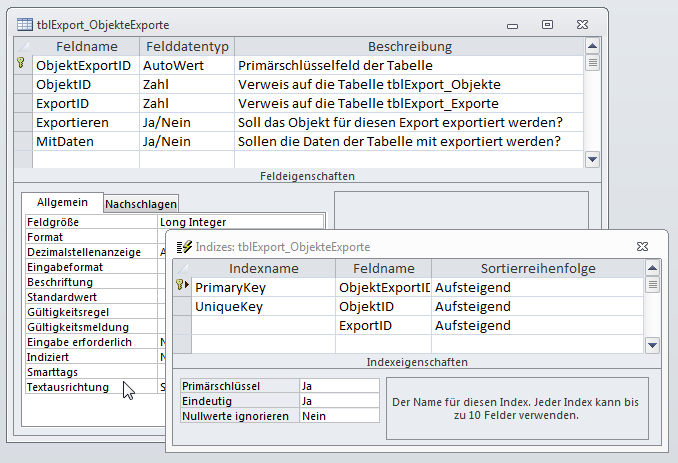Click description 'Sollen die Daten der Tabelle mit exportiert werden?'
This screenshot has width=678, height=463.
click(399, 141)
